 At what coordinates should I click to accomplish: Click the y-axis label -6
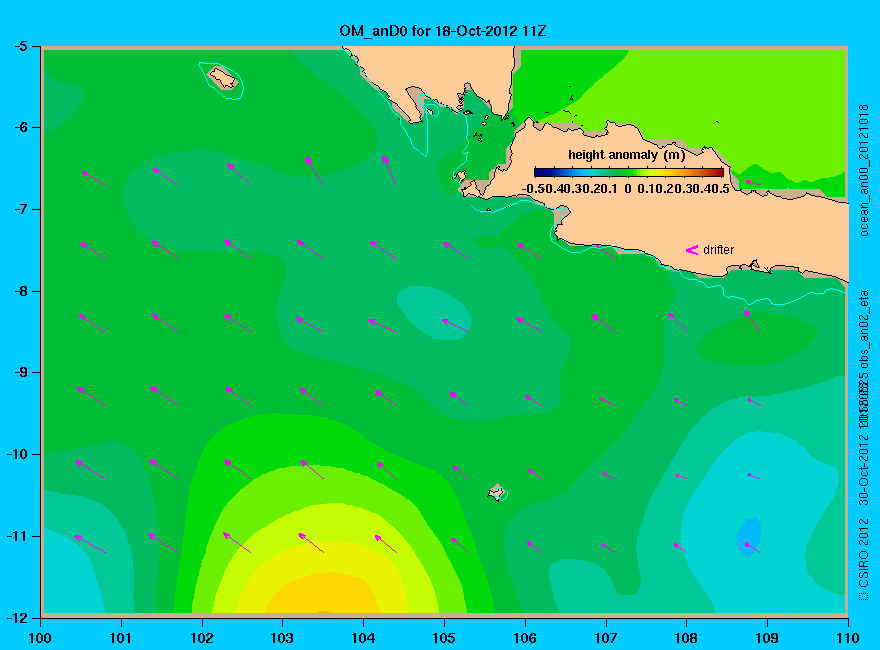[x=21, y=127]
